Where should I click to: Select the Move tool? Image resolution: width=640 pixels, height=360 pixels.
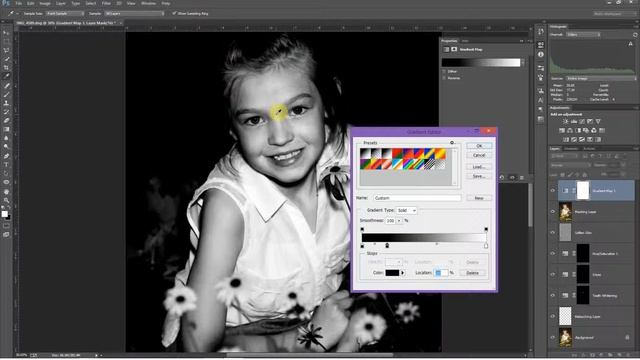[x=6, y=33]
